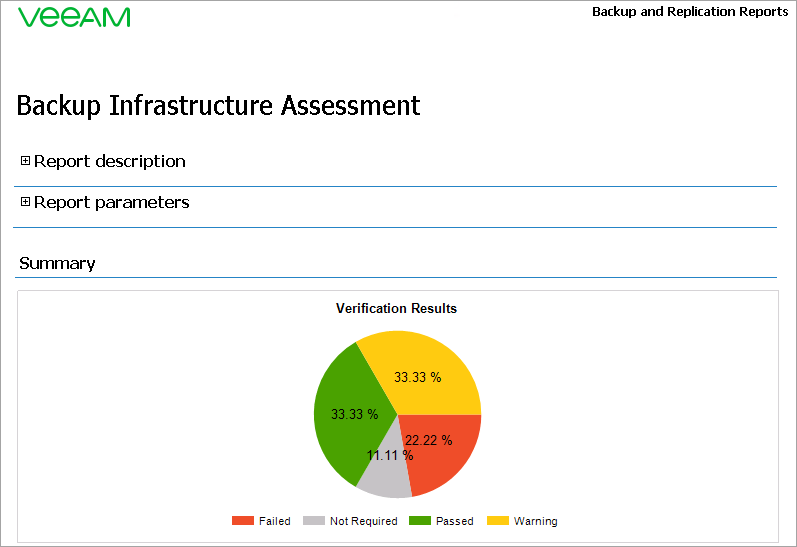
Task: Click the Not Required legend label
Action: point(363,521)
